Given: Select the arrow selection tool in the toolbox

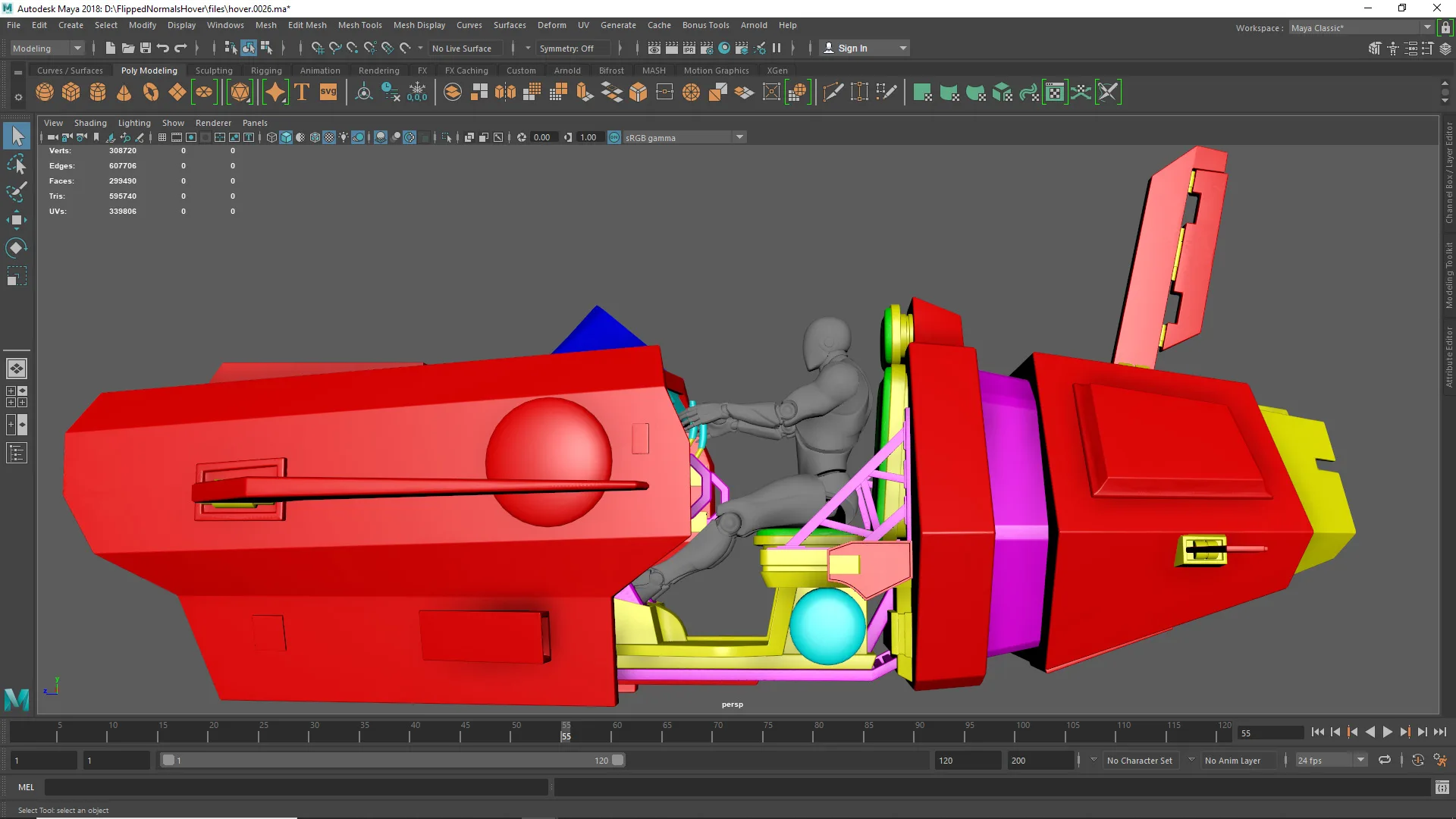Looking at the screenshot, I should pyautogui.click(x=17, y=135).
